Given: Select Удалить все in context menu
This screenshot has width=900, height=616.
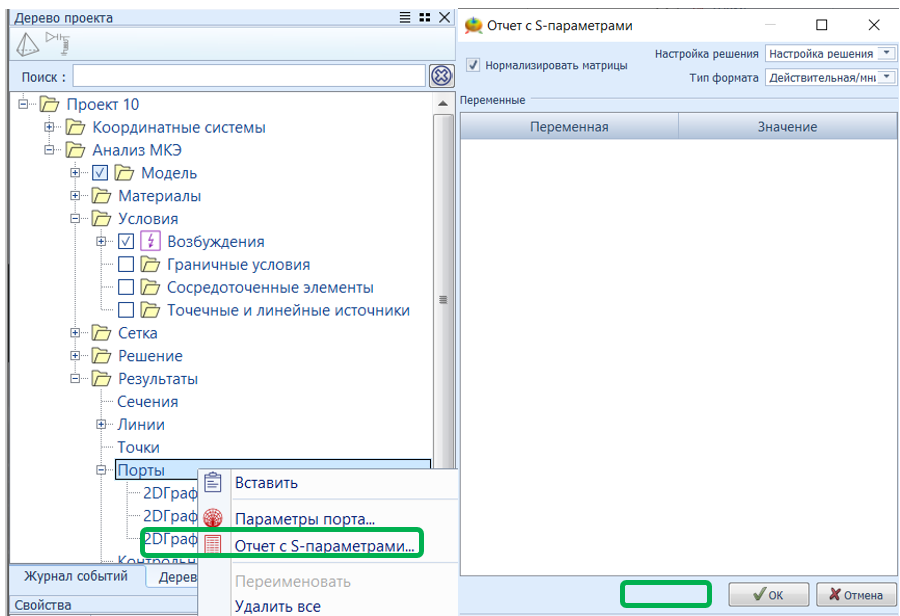Looking at the screenshot, I should tap(277, 606).
